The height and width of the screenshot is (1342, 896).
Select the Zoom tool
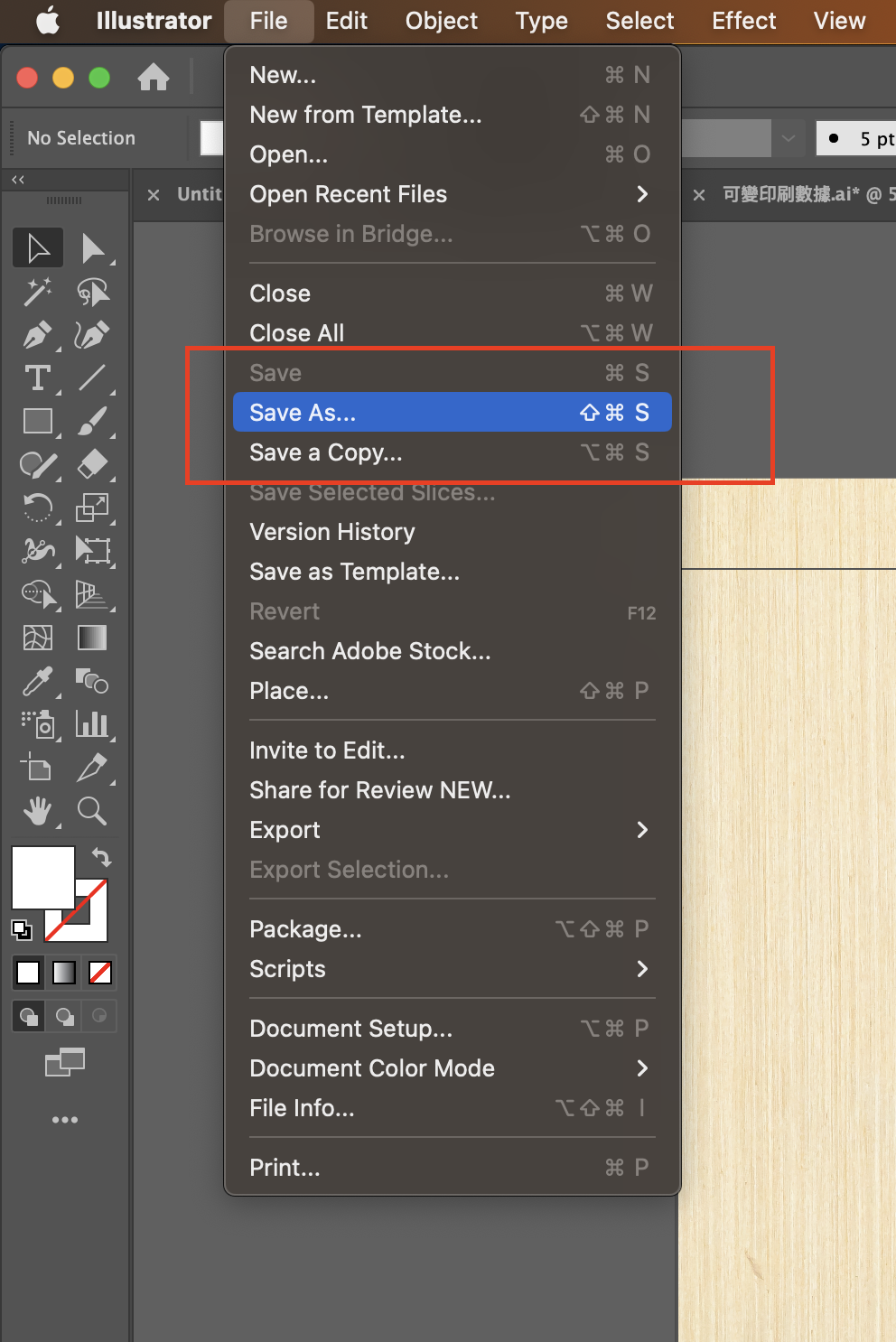tap(93, 811)
